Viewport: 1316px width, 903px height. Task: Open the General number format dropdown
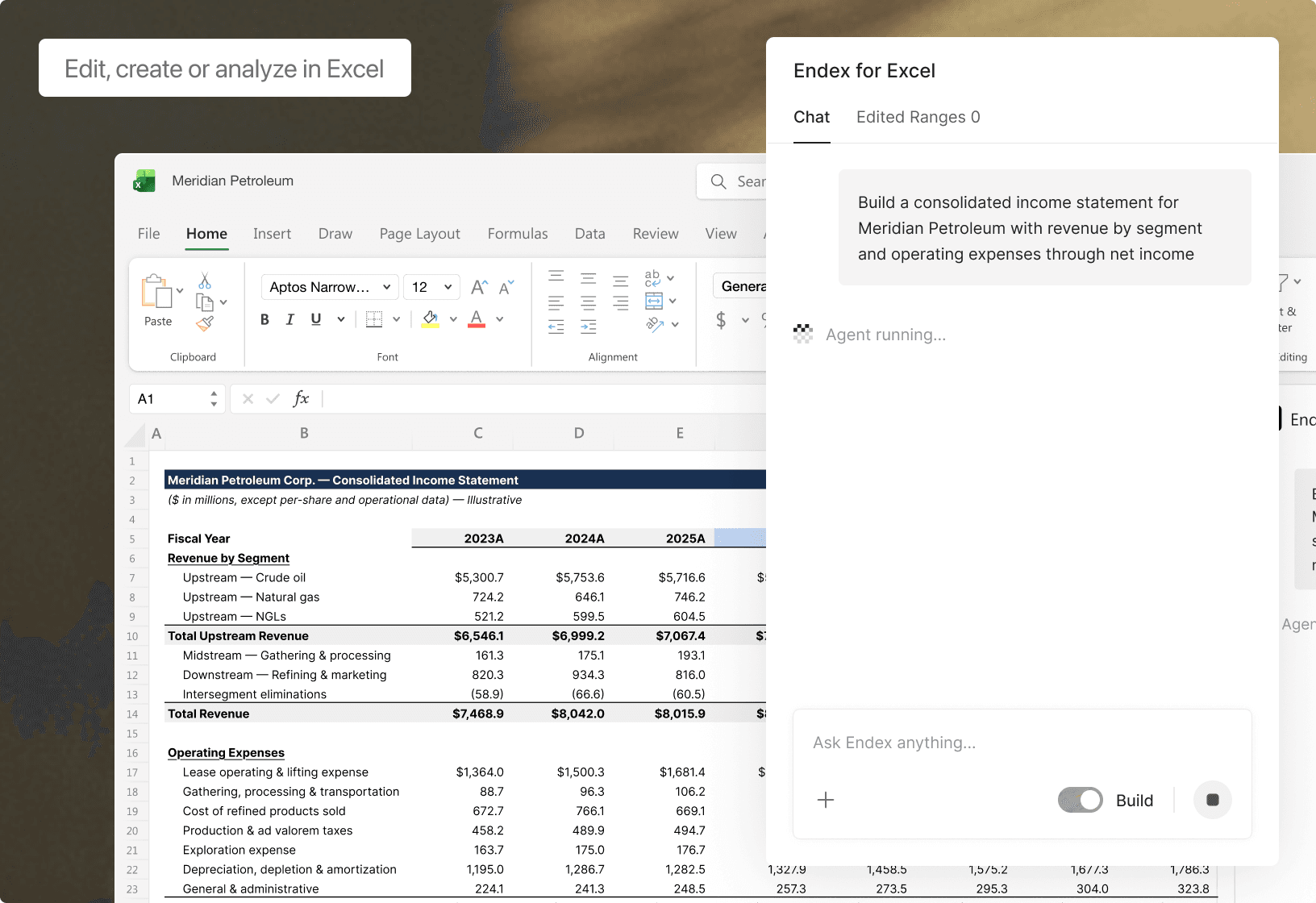coord(739,286)
